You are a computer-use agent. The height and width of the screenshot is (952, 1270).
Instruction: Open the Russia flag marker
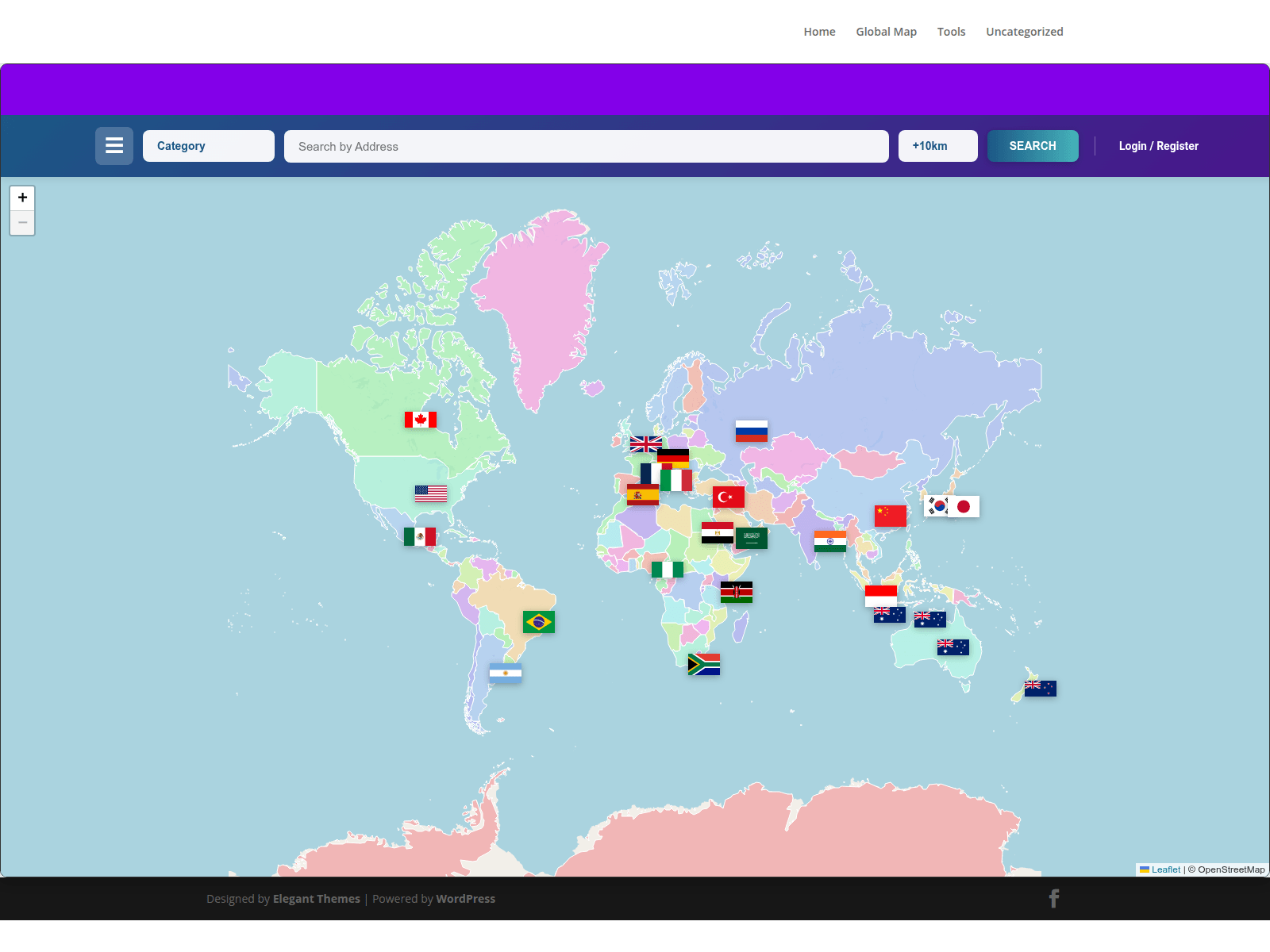click(752, 431)
